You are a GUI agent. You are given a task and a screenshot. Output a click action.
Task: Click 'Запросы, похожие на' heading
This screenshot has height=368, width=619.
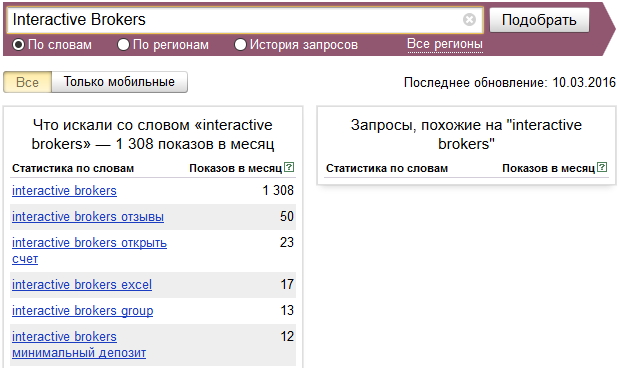(x=466, y=134)
